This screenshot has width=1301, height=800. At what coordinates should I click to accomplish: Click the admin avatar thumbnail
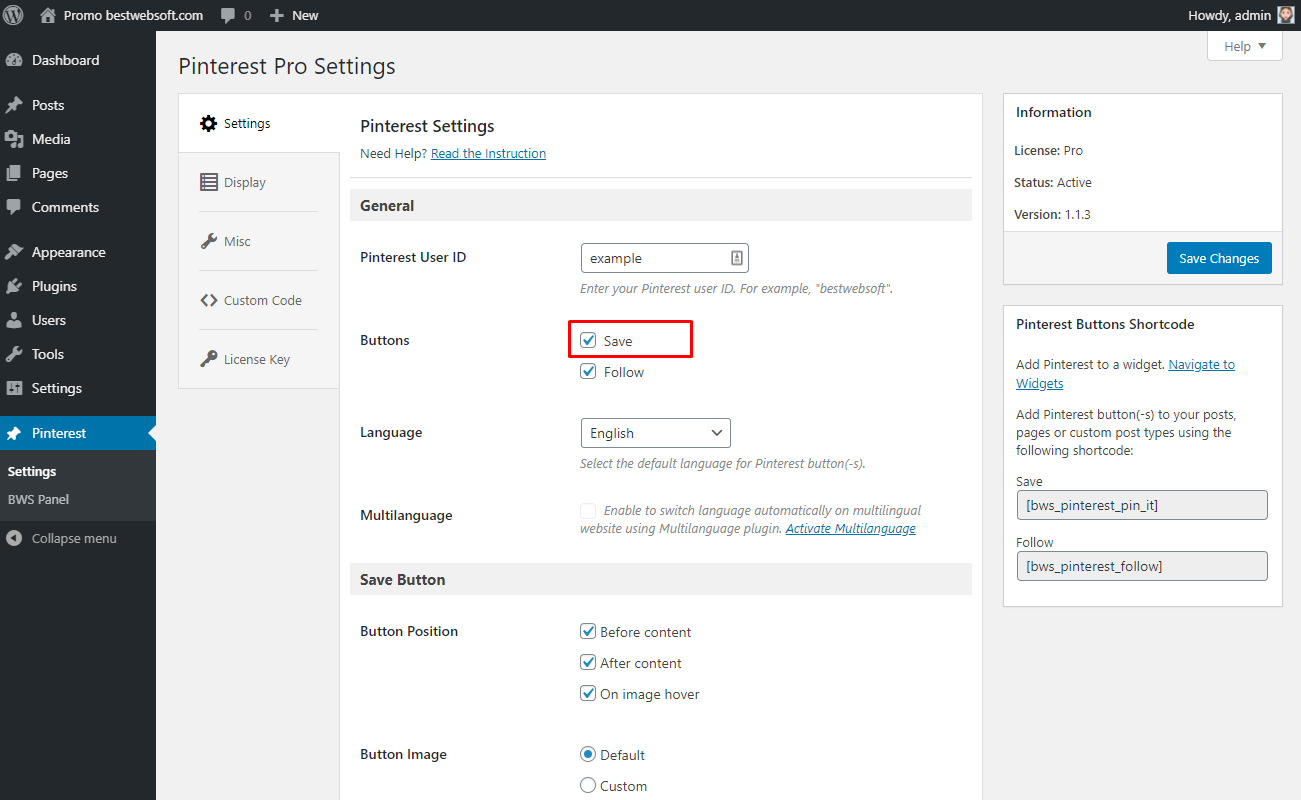click(x=1286, y=15)
